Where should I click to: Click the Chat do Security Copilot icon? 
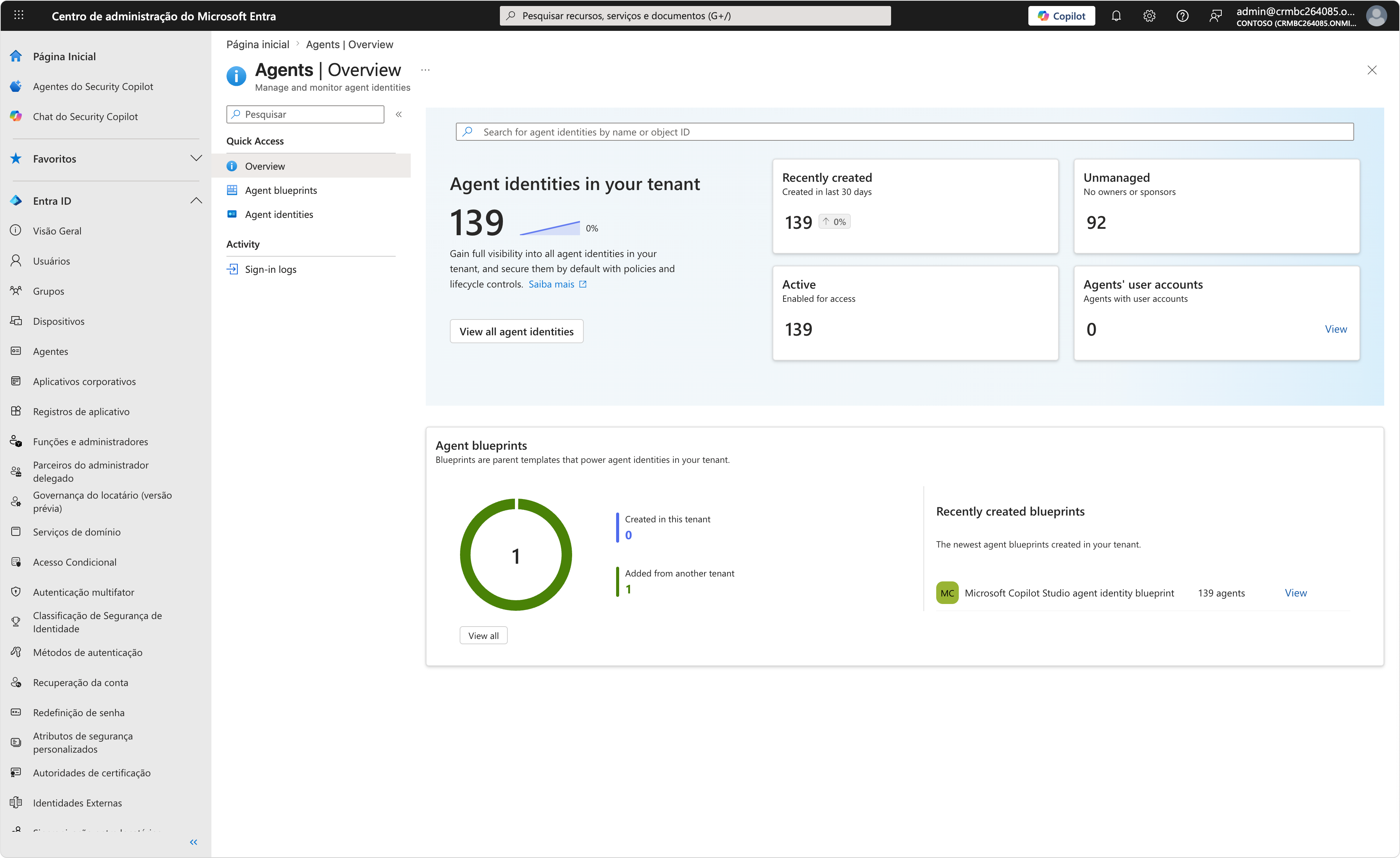(x=16, y=117)
